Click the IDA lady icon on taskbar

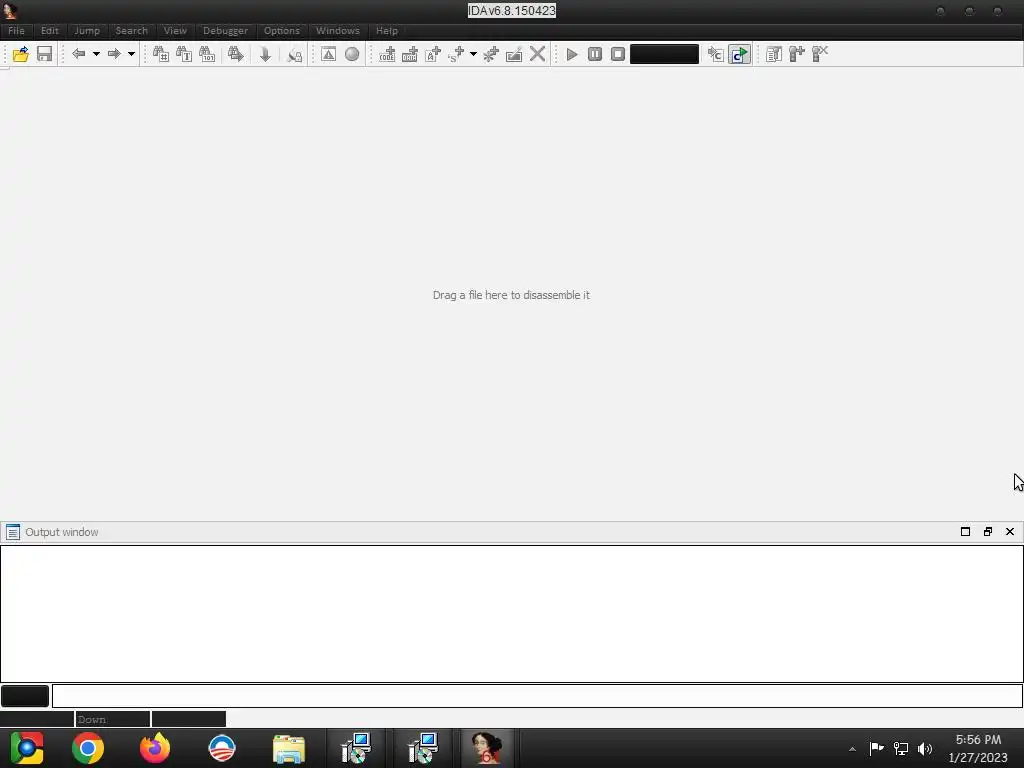(x=487, y=748)
